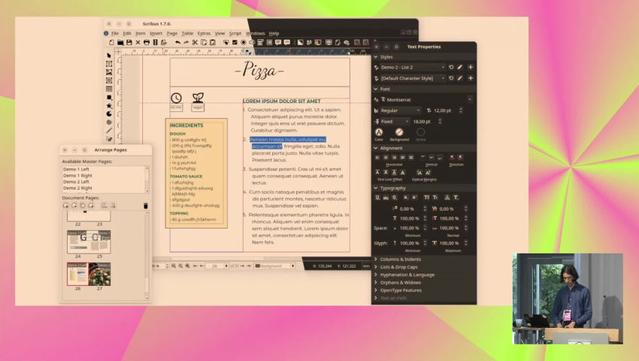Click the trash icon in Arrange Pages

coord(146,206)
